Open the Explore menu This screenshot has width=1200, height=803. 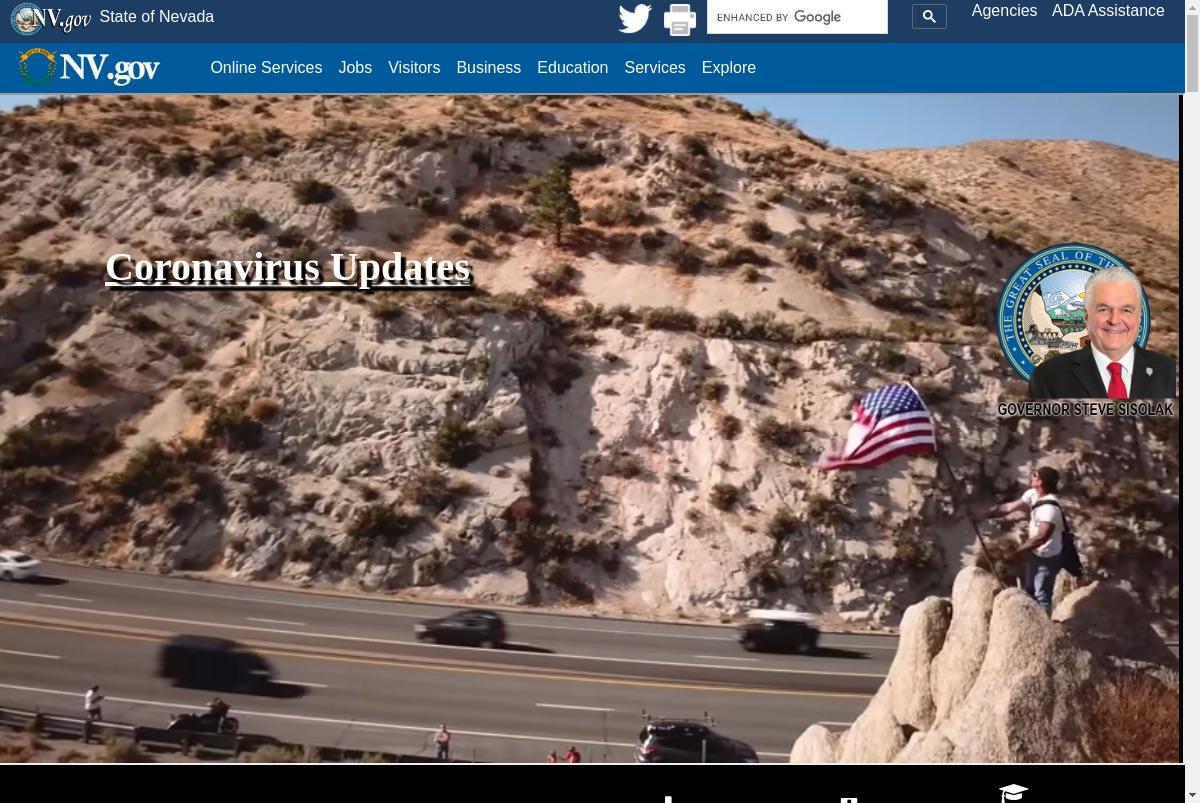pos(729,68)
